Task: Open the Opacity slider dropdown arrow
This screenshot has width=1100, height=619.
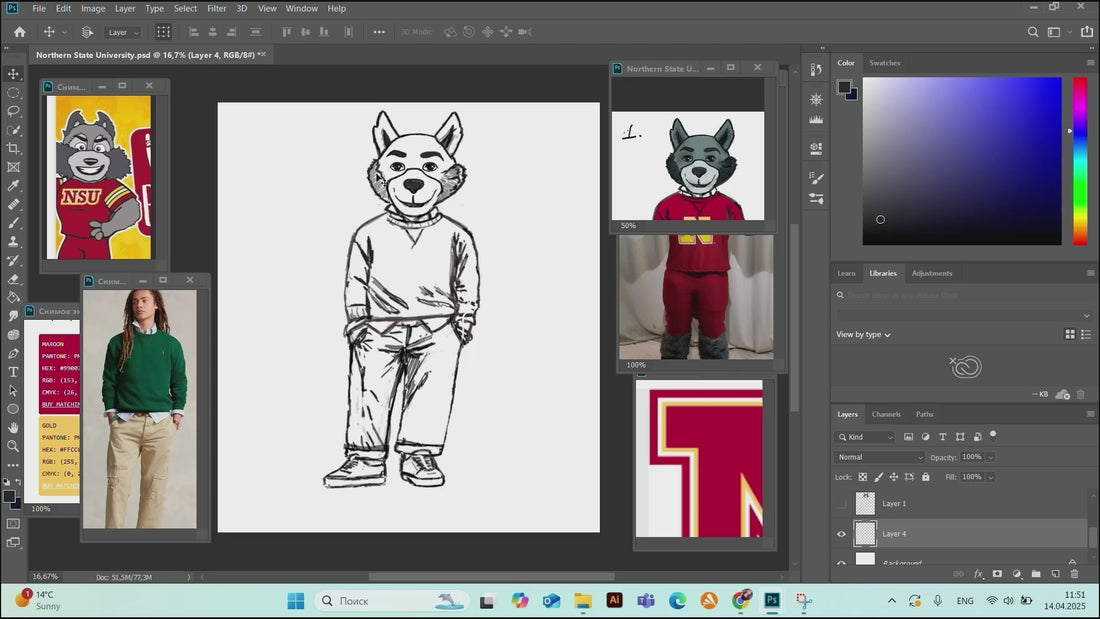Action: pos(990,457)
